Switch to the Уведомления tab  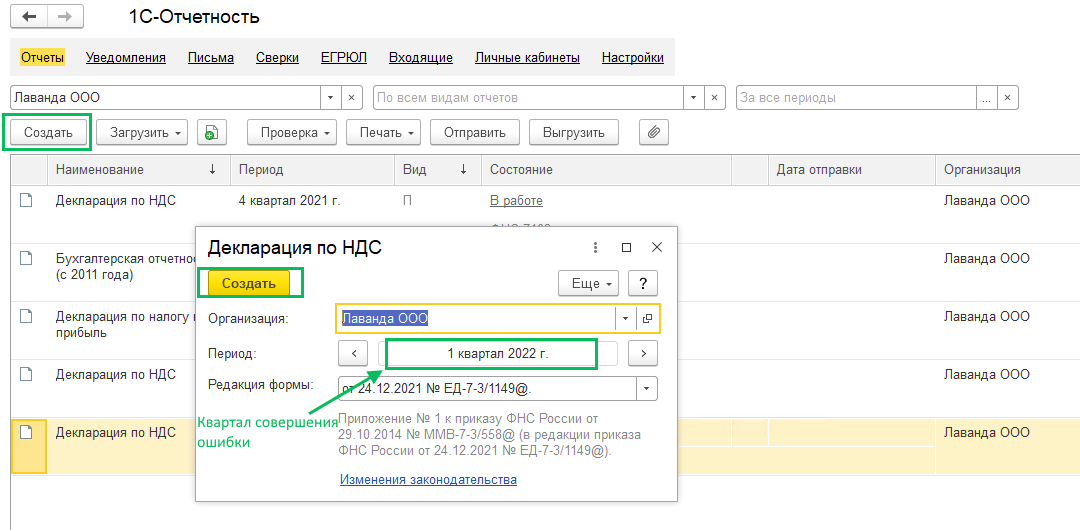tap(125, 58)
